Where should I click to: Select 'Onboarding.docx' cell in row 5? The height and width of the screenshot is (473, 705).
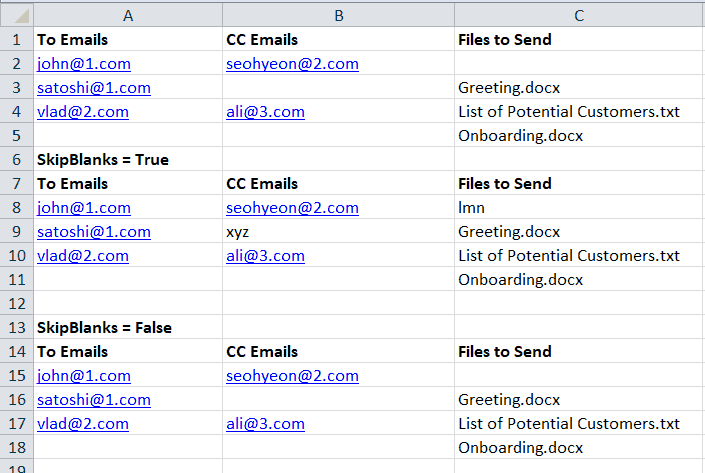(520, 136)
